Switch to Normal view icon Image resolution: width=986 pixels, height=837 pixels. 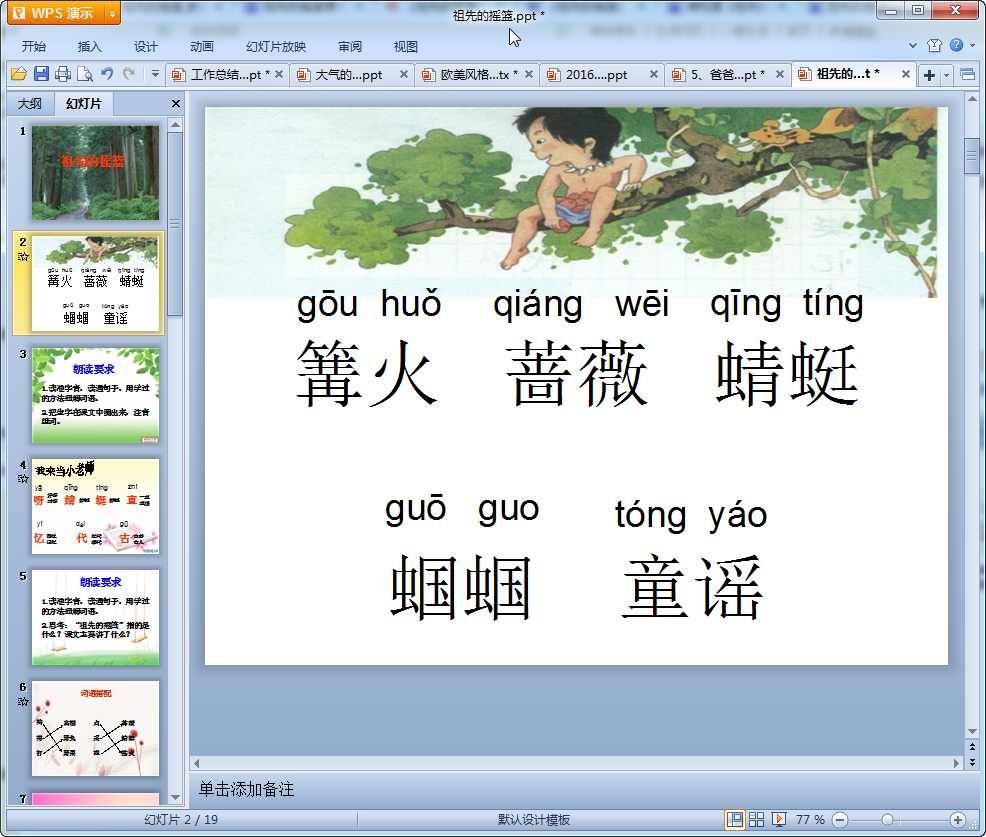pos(734,819)
